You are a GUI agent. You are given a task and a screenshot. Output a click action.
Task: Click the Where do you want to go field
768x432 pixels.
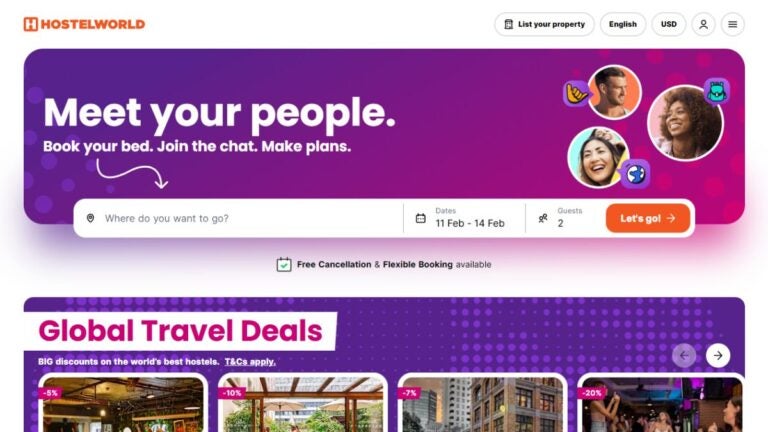click(239, 218)
